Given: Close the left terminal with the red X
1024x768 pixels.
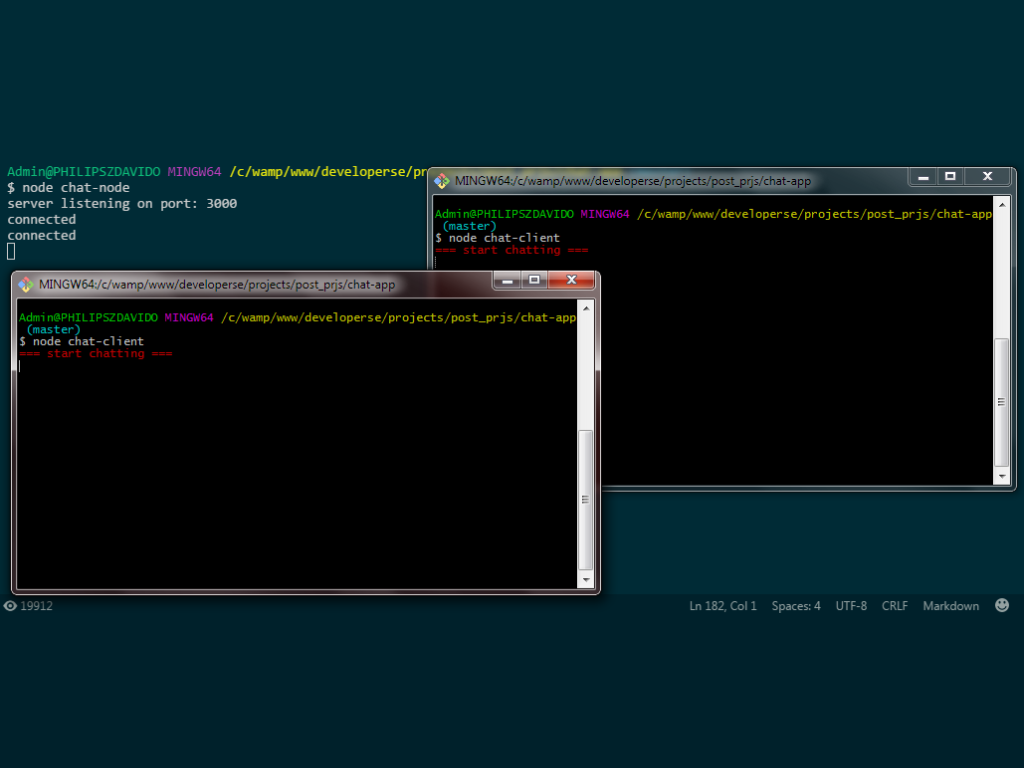Looking at the screenshot, I should pos(572,280).
